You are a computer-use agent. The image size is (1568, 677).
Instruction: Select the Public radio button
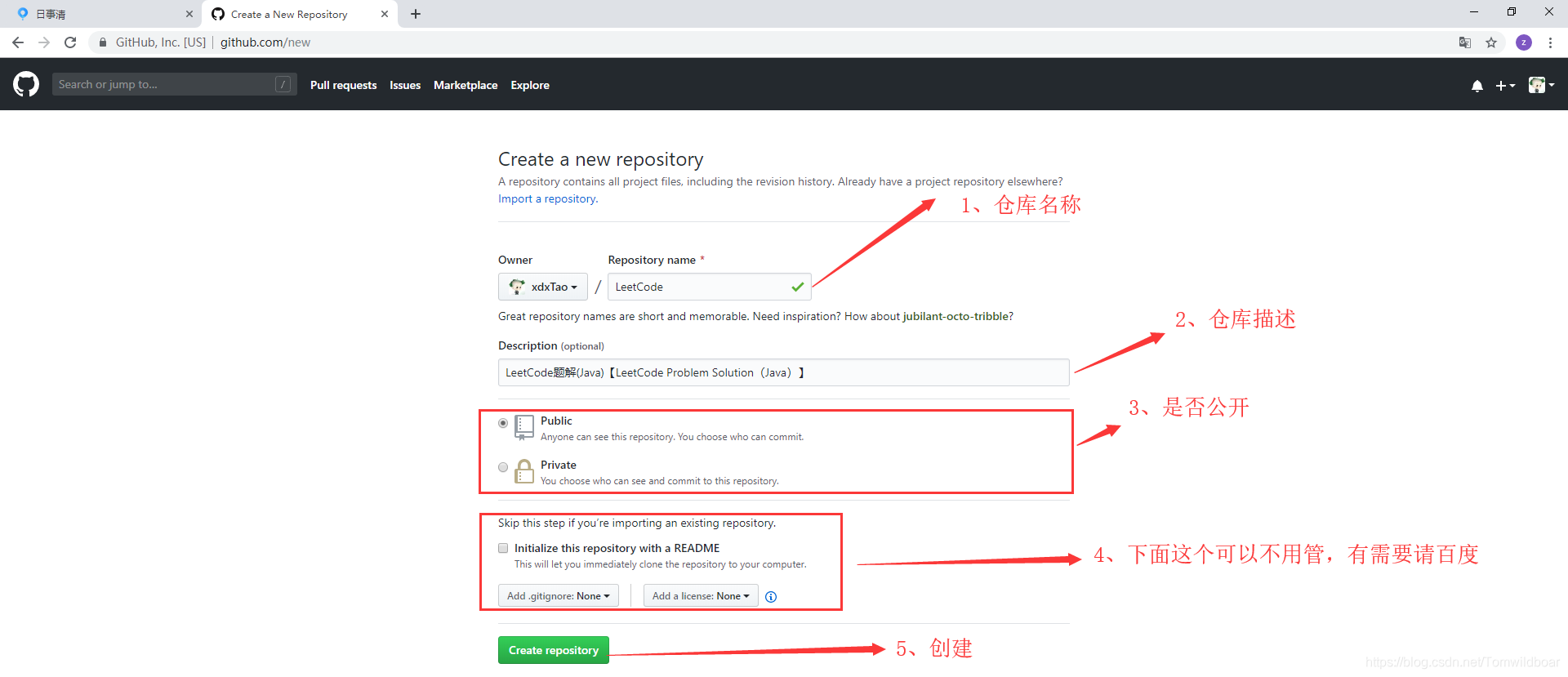click(503, 423)
